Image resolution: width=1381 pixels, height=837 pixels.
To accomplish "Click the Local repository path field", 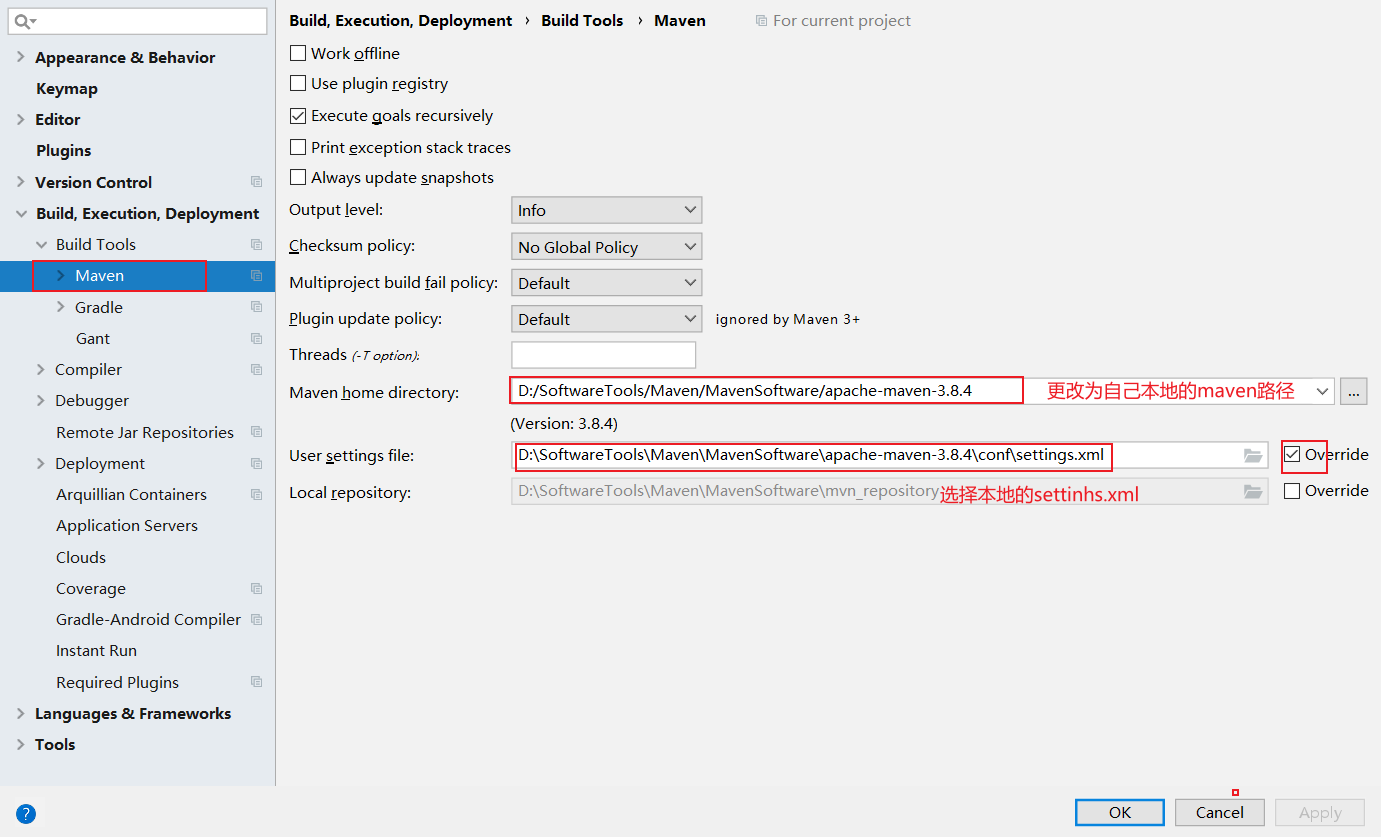I will coord(889,491).
